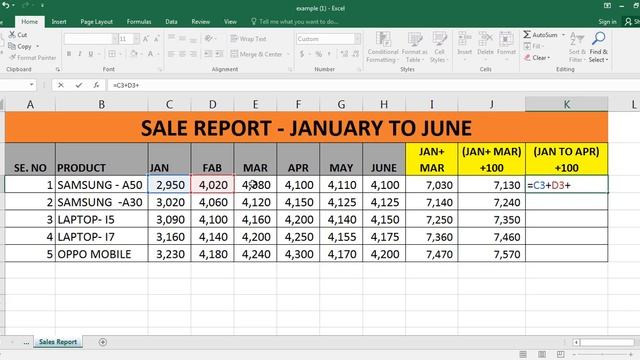Screen dimensions: 640x360
Task: Click the AutoSum sigma button
Action: click(x=540, y=35)
